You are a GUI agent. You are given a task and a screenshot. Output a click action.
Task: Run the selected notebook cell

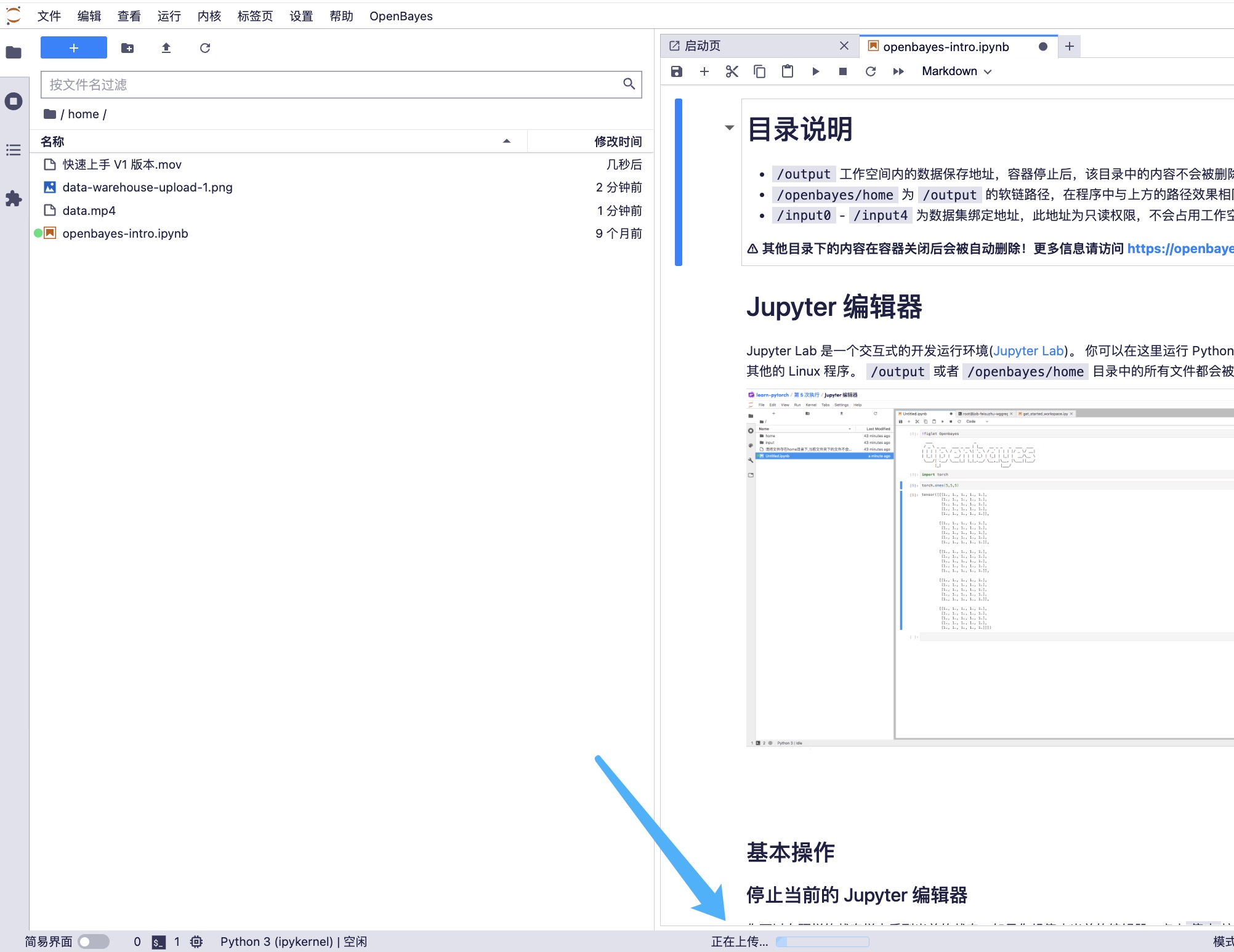tap(815, 71)
